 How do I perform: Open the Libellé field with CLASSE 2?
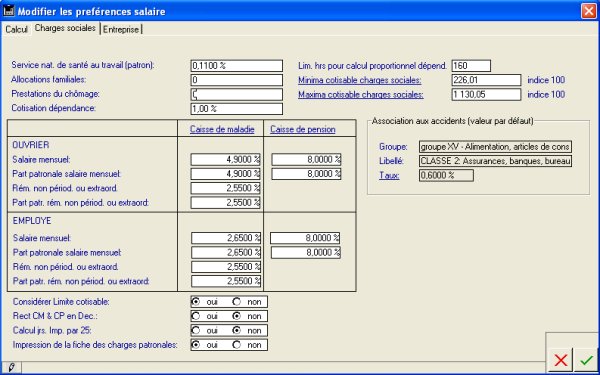[x=496, y=161]
